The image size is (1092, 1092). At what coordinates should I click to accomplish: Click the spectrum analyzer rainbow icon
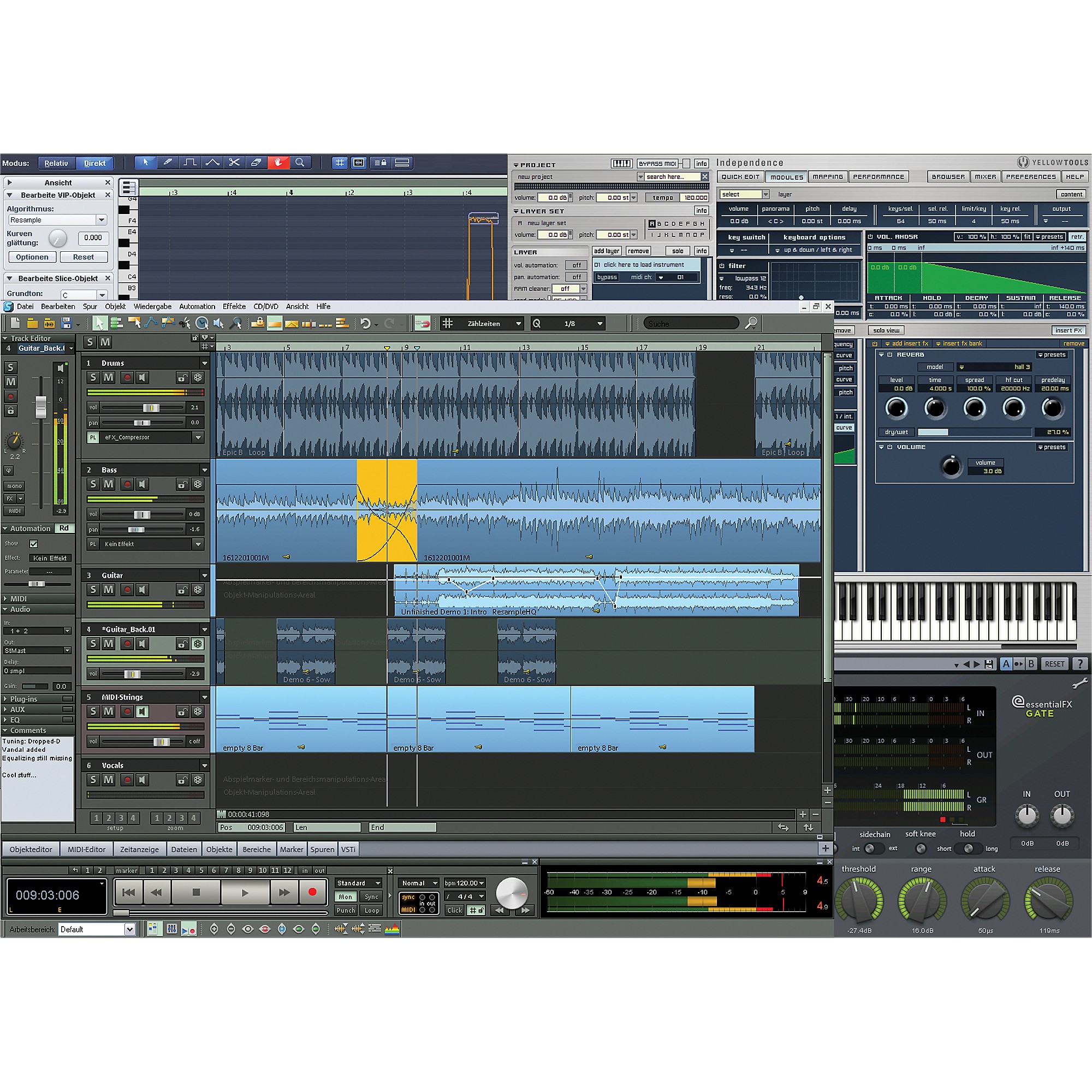click(x=392, y=929)
